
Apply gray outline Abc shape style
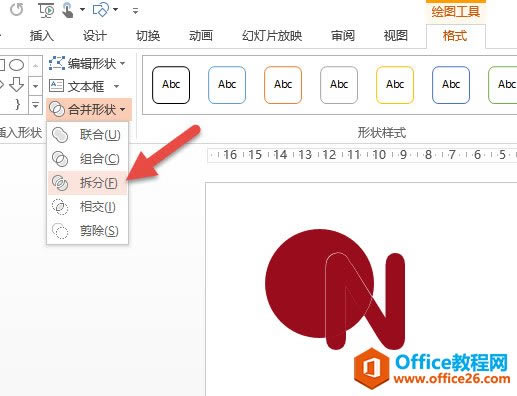pyautogui.click(x=339, y=85)
